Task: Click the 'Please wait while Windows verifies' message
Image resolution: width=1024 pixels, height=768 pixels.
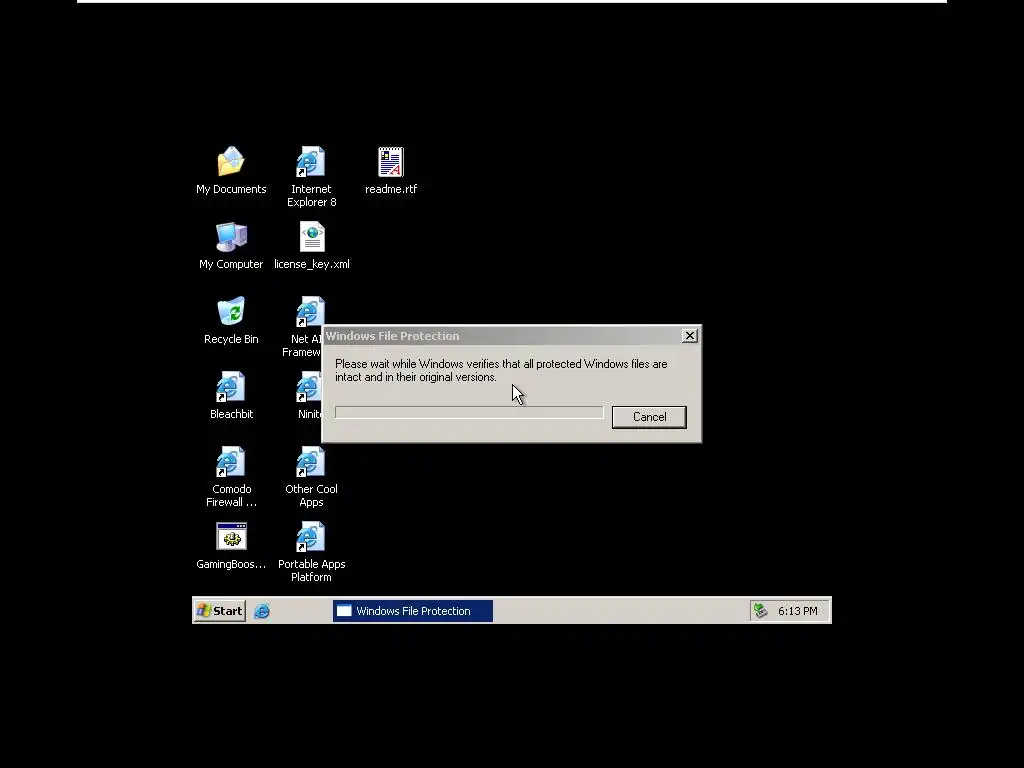Action: (501, 370)
